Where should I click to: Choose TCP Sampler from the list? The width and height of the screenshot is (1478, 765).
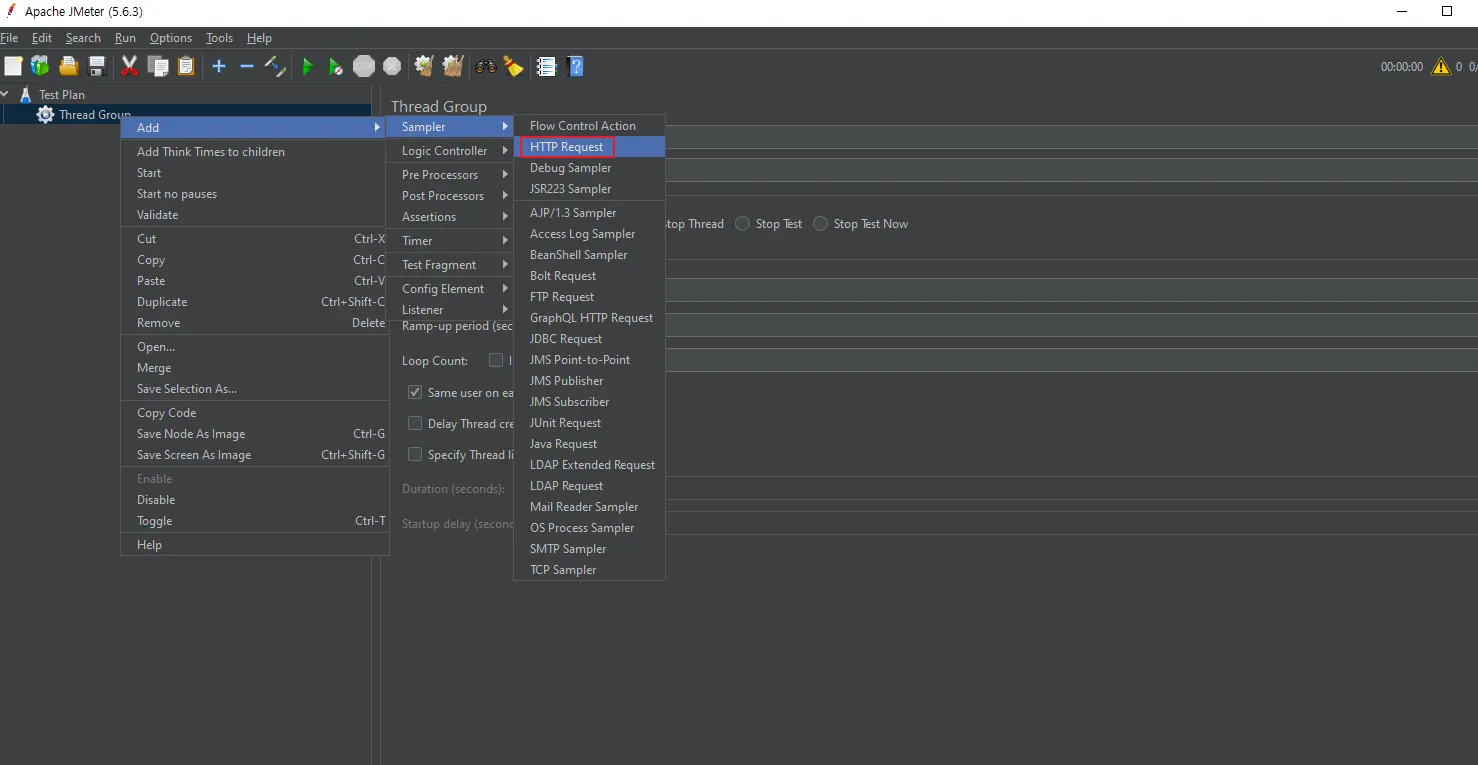click(x=590, y=570)
